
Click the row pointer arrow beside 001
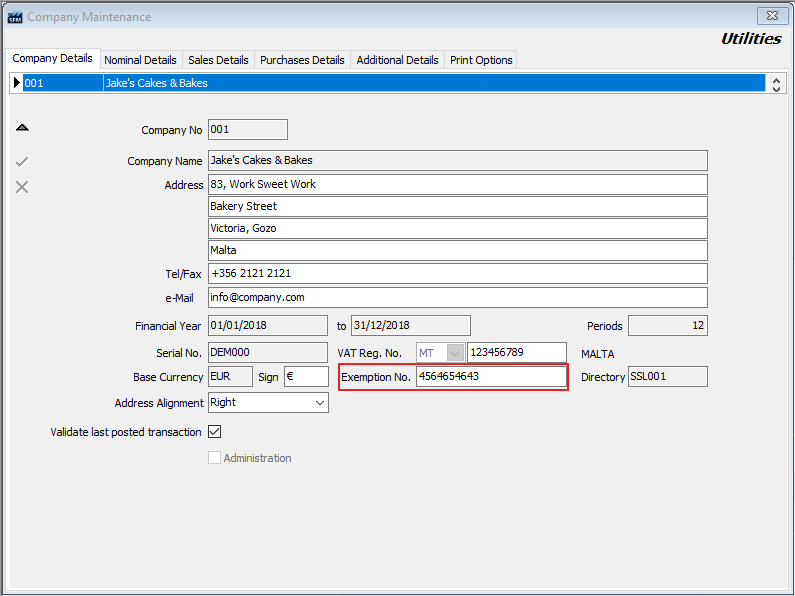click(17, 83)
